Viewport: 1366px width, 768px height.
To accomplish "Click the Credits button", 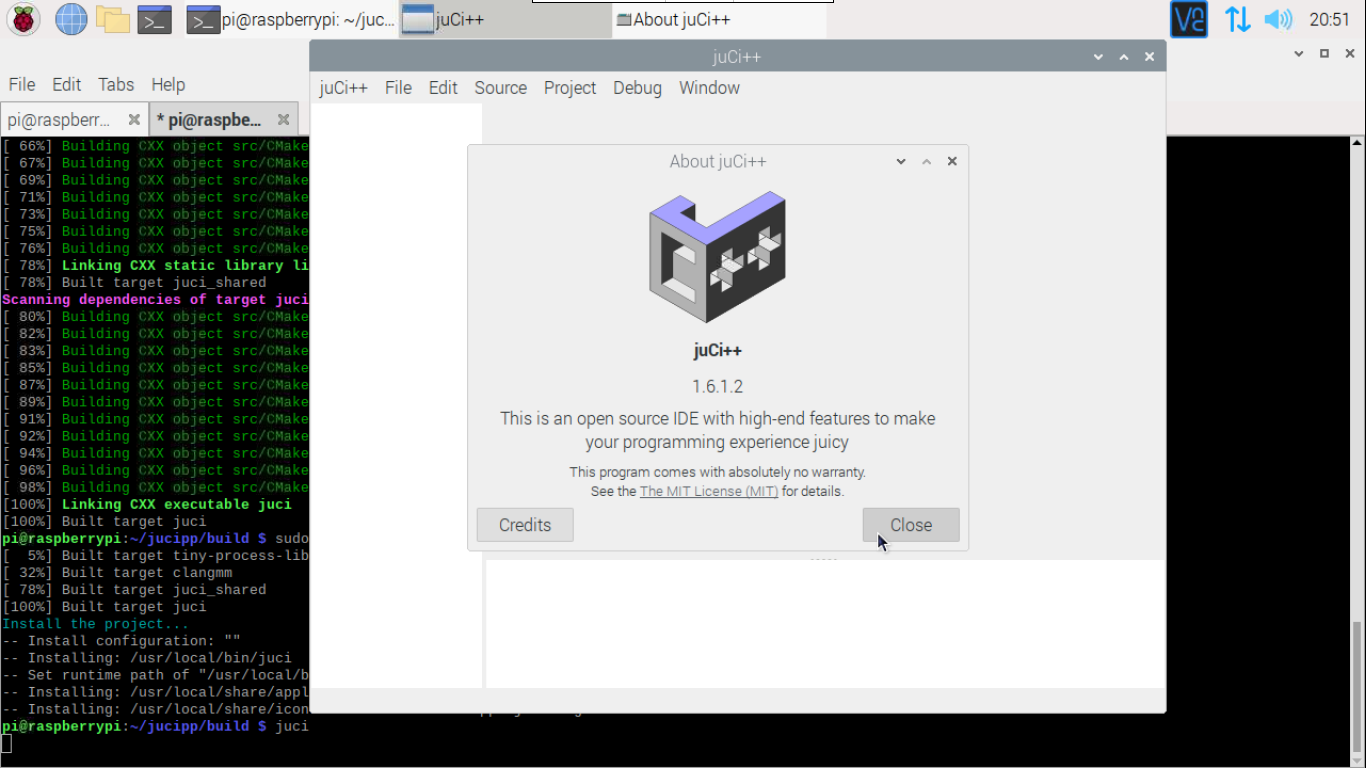I will point(525,525).
